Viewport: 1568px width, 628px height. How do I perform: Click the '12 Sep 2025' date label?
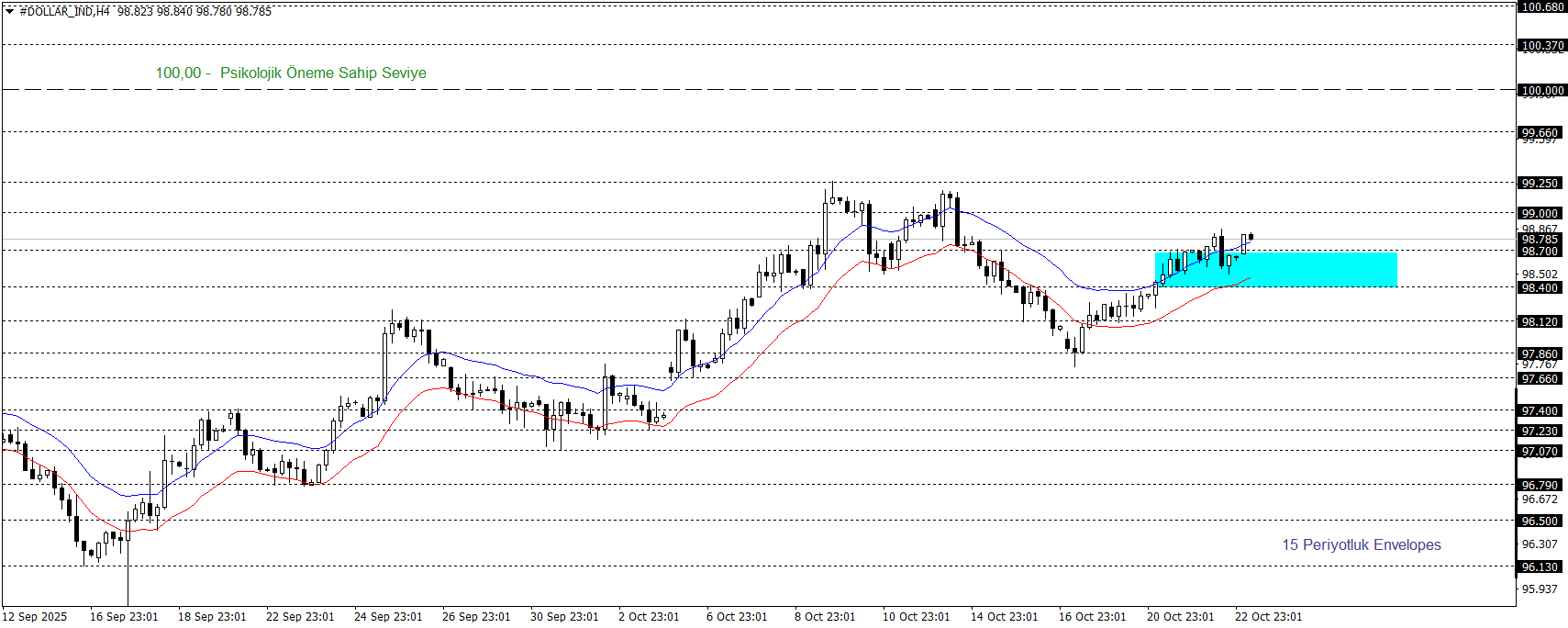[35, 617]
